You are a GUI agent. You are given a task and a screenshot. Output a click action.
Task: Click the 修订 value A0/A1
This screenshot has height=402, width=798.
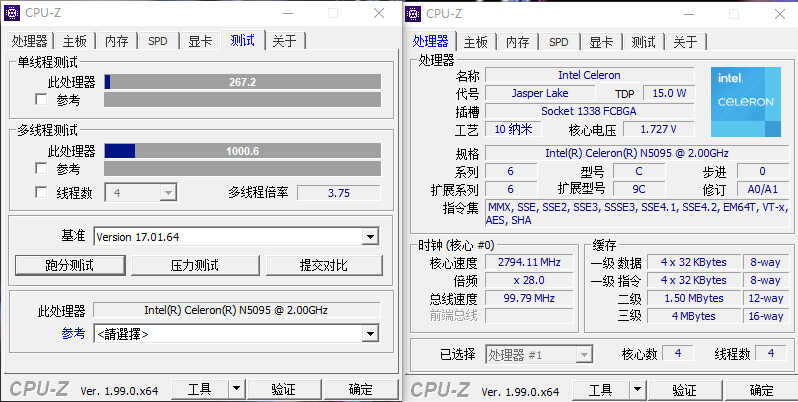[763, 189]
